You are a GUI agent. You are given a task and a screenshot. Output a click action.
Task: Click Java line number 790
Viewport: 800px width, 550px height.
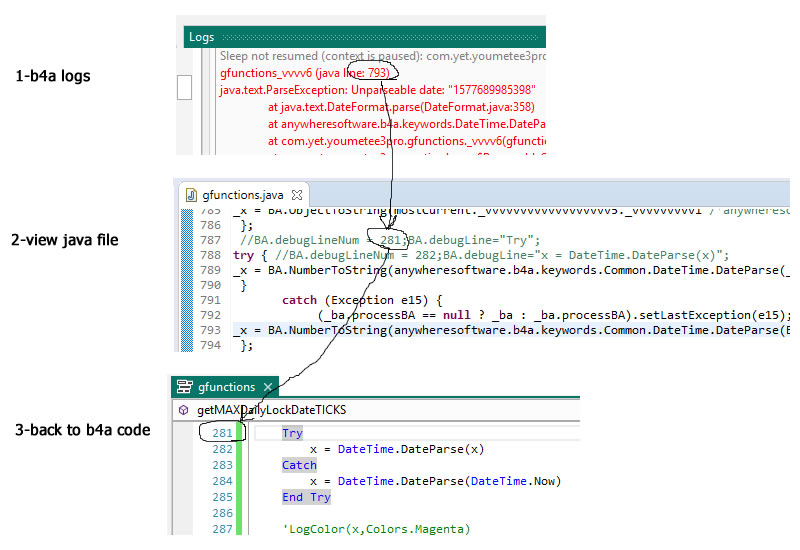(x=210, y=285)
